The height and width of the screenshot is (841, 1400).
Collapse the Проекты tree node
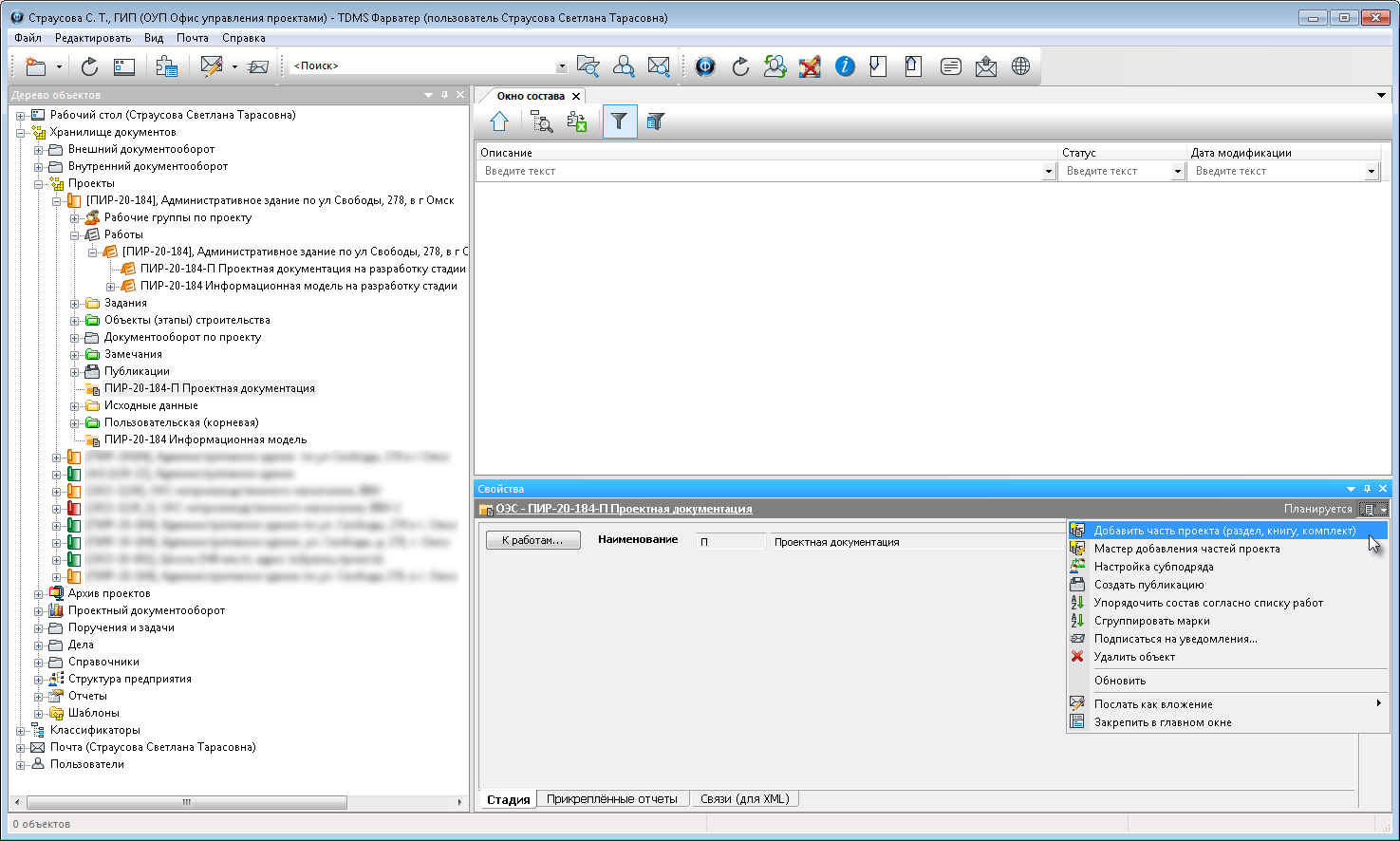point(39,184)
